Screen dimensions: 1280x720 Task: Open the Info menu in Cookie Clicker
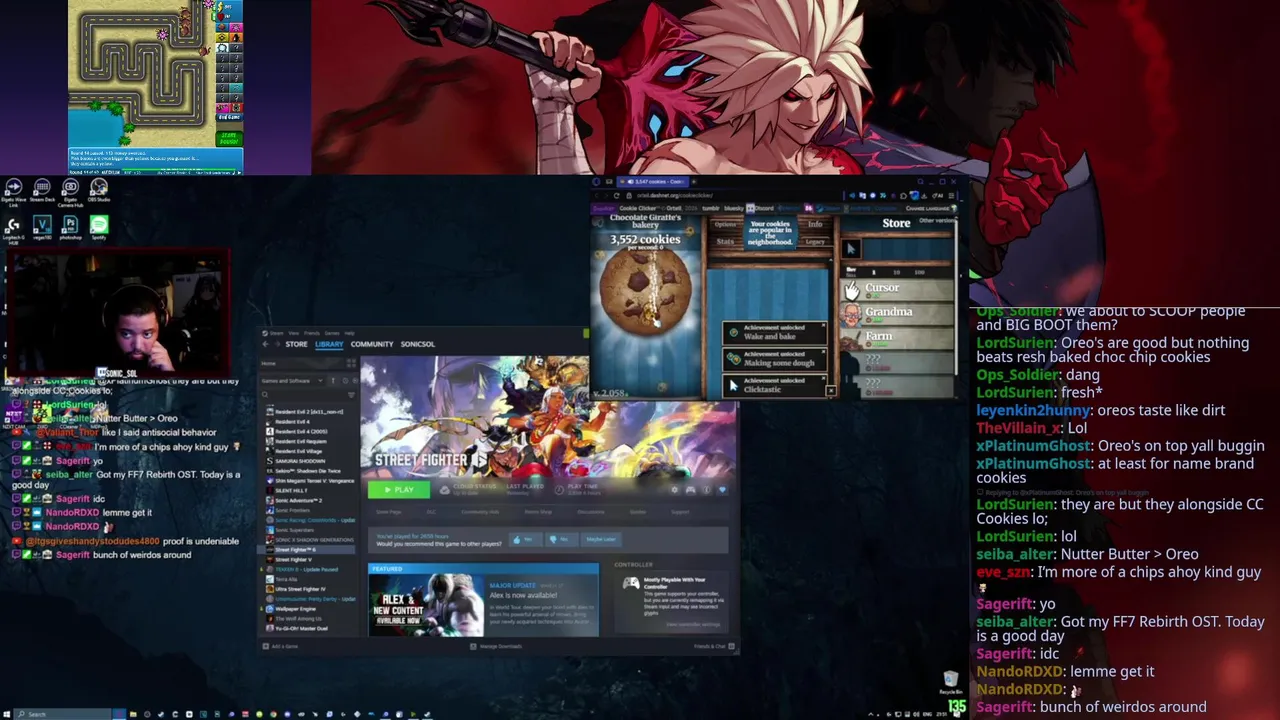point(815,225)
